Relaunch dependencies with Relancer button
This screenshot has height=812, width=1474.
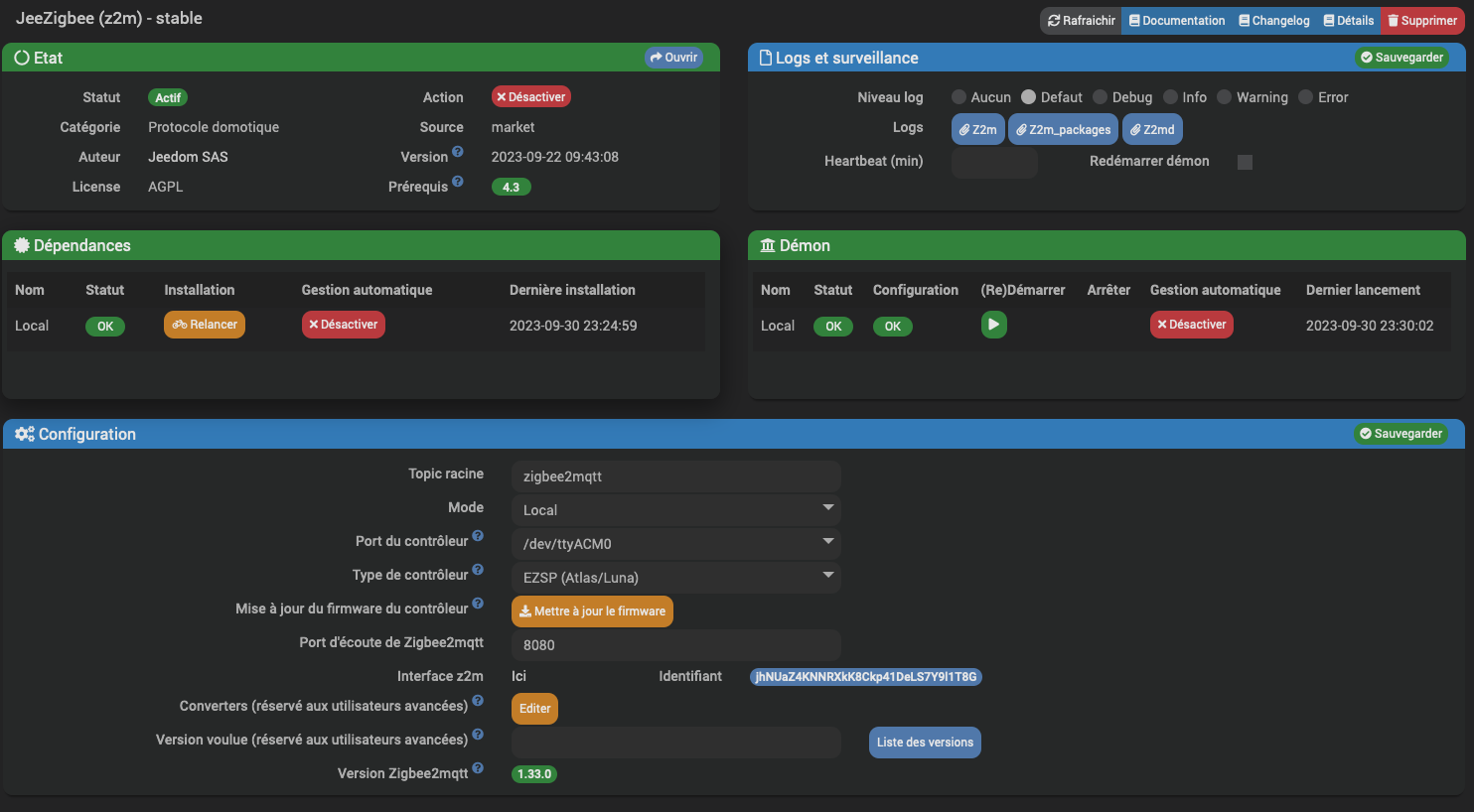click(205, 325)
